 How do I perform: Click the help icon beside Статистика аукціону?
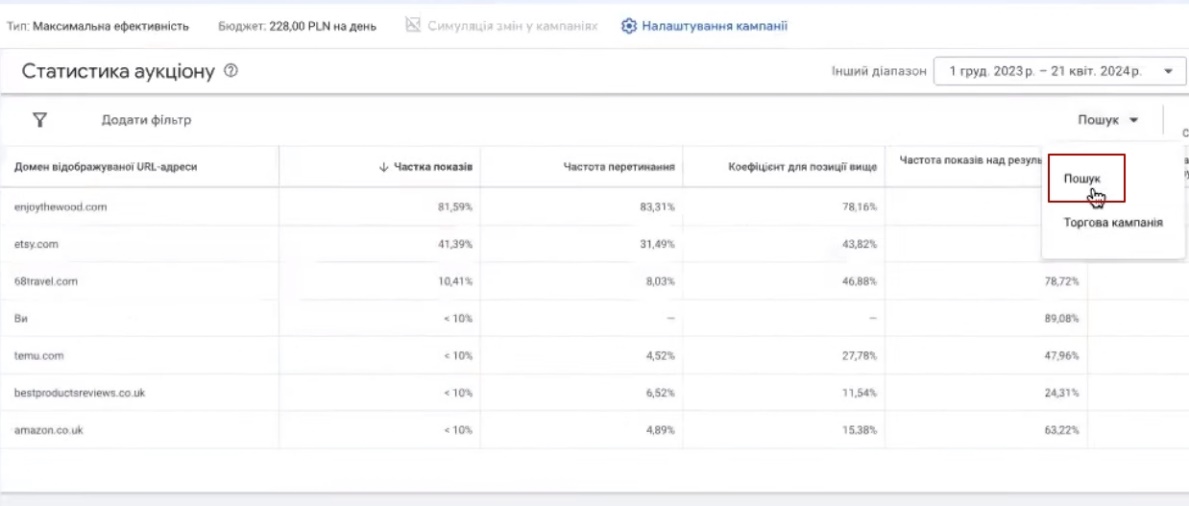click(x=231, y=72)
